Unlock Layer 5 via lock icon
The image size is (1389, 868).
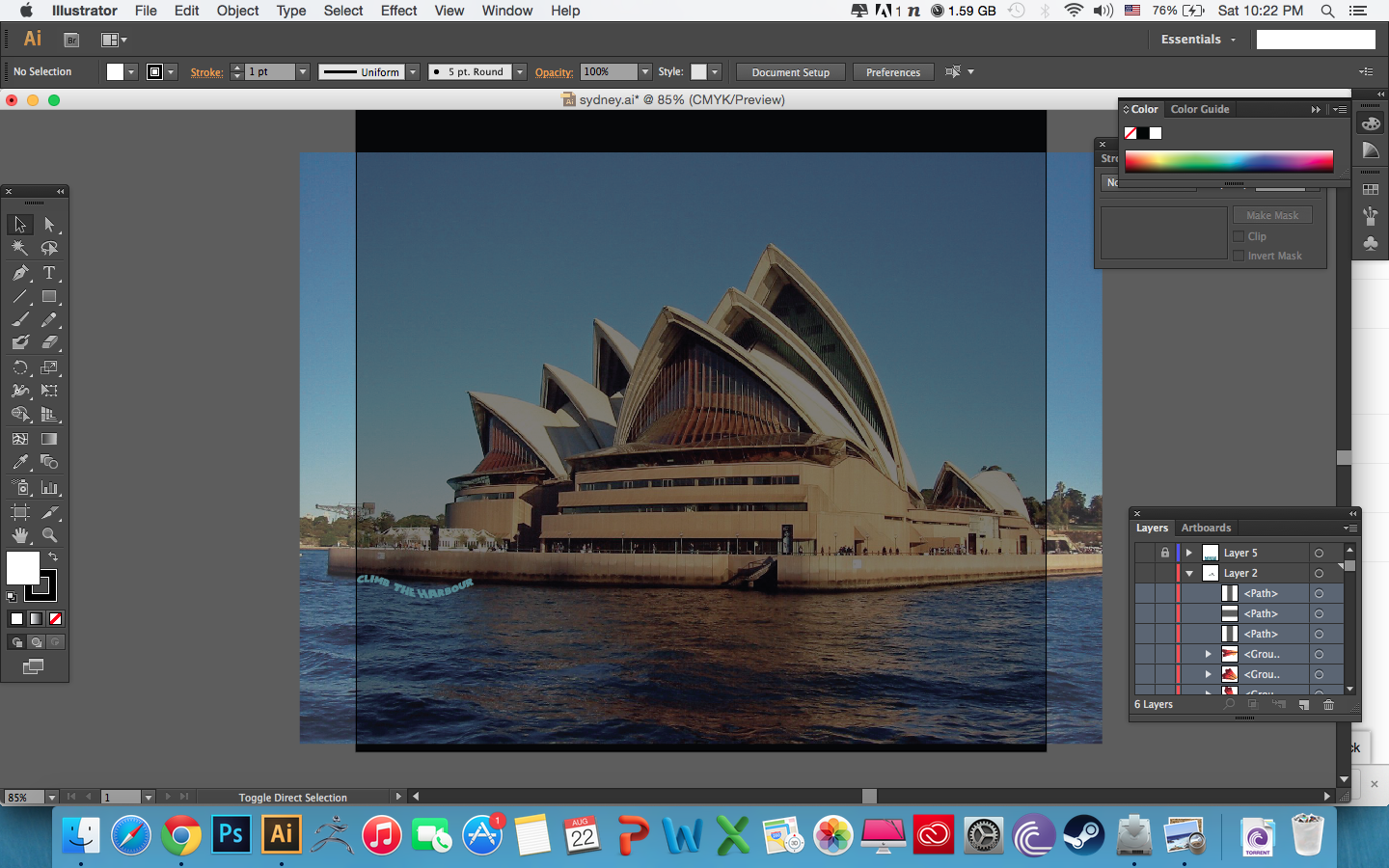pyautogui.click(x=1164, y=553)
